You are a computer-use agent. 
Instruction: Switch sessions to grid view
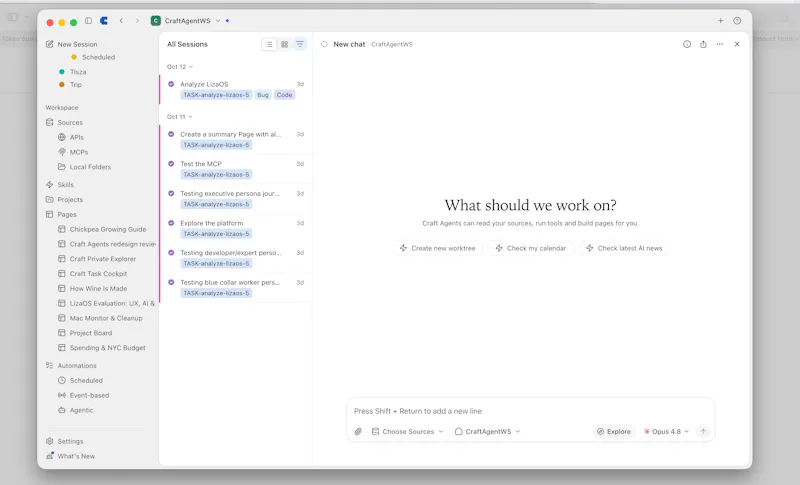(x=284, y=44)
